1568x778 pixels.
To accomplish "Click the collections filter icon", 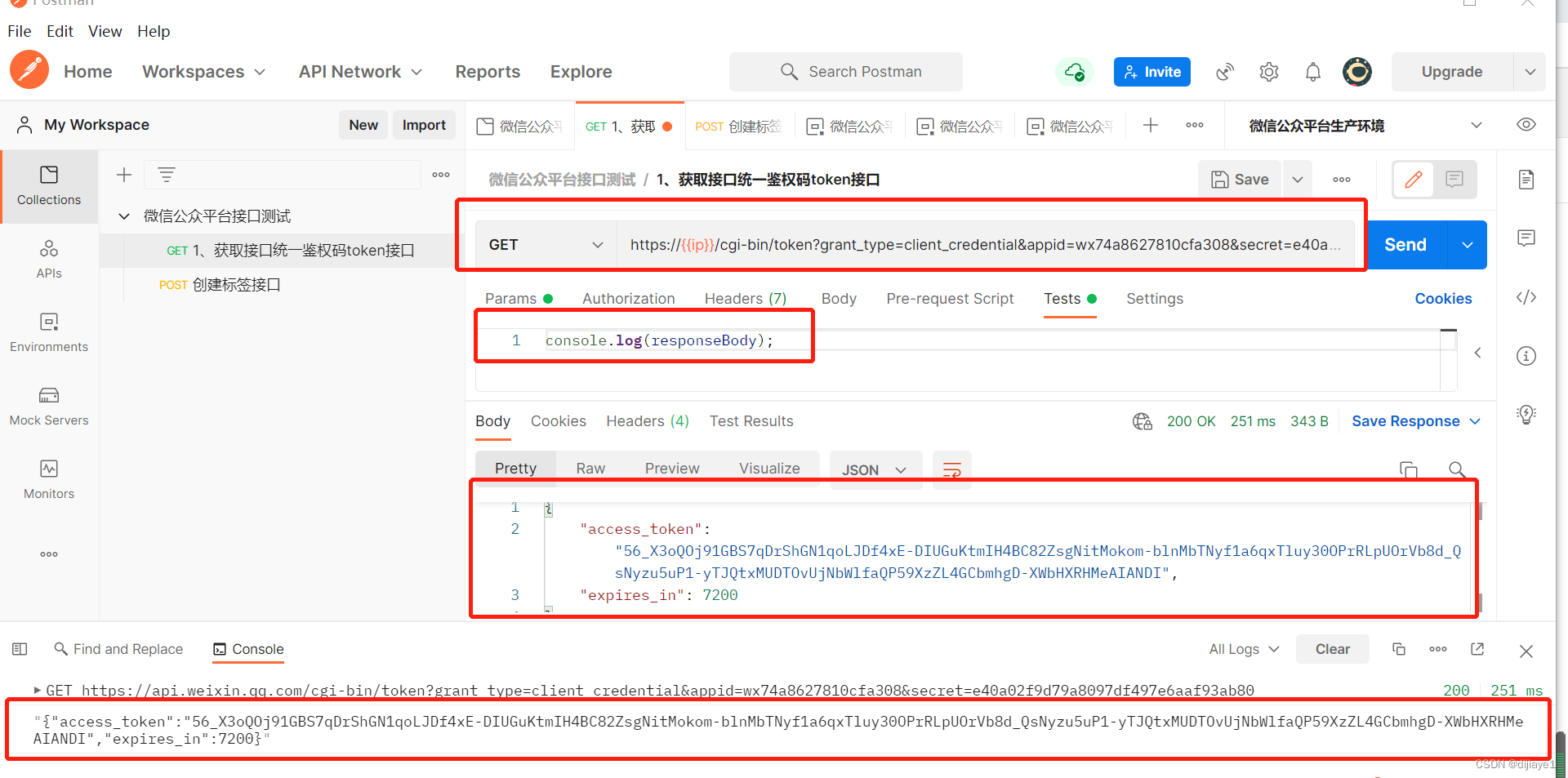I will (167, 175).
